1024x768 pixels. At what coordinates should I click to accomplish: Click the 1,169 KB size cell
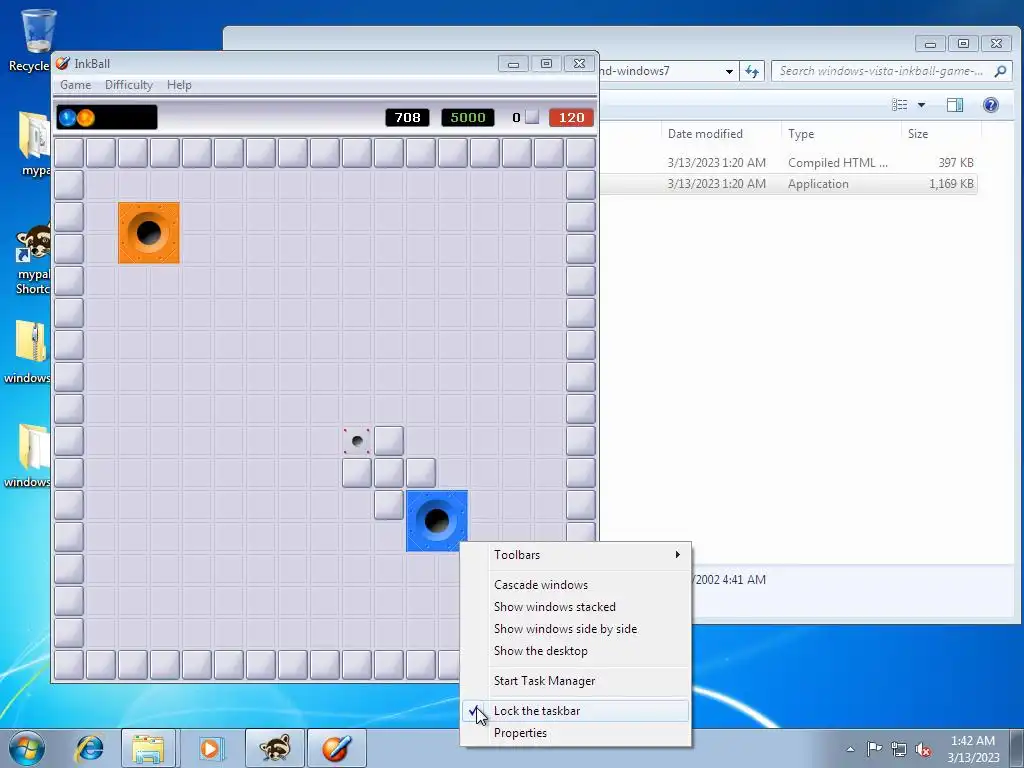[x=951, y=184]
